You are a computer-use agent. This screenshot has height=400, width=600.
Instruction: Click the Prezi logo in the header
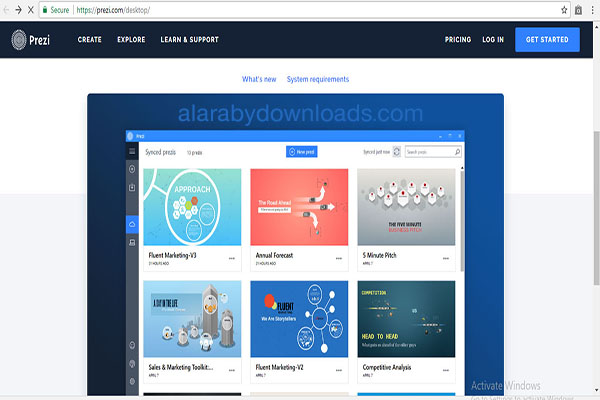point(31,40)
